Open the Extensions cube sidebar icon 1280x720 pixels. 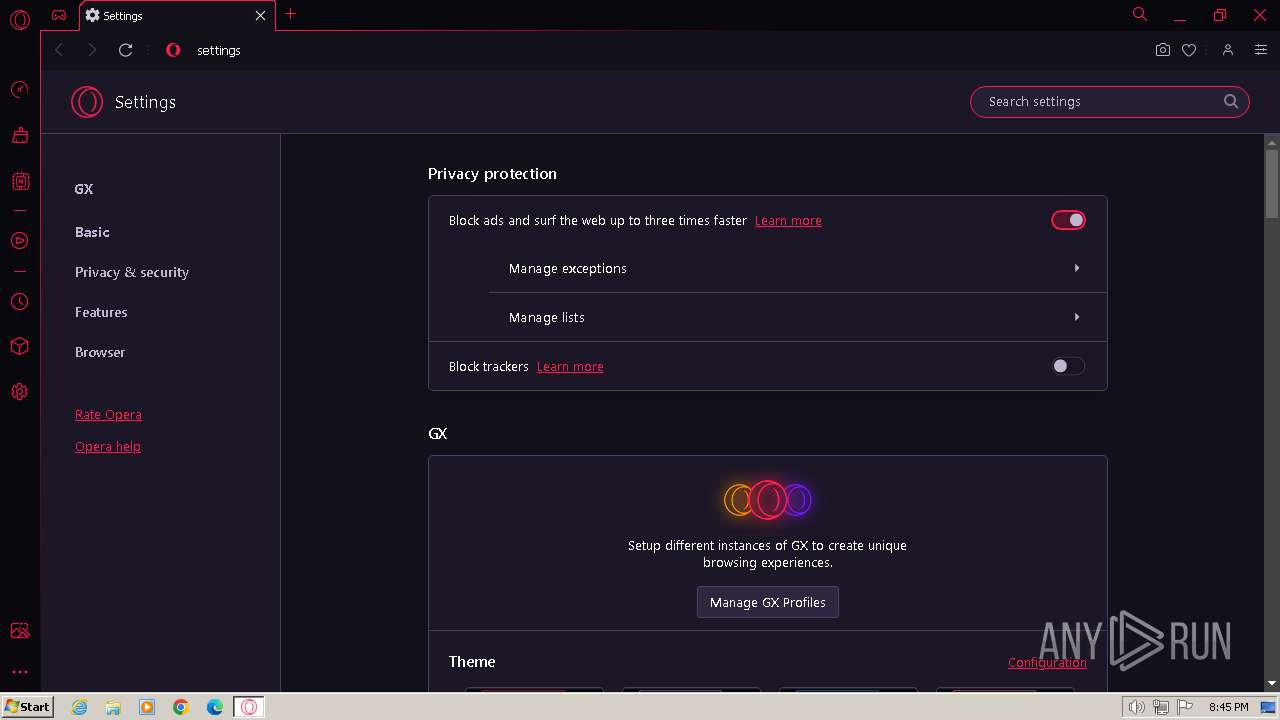coord(19,346)
